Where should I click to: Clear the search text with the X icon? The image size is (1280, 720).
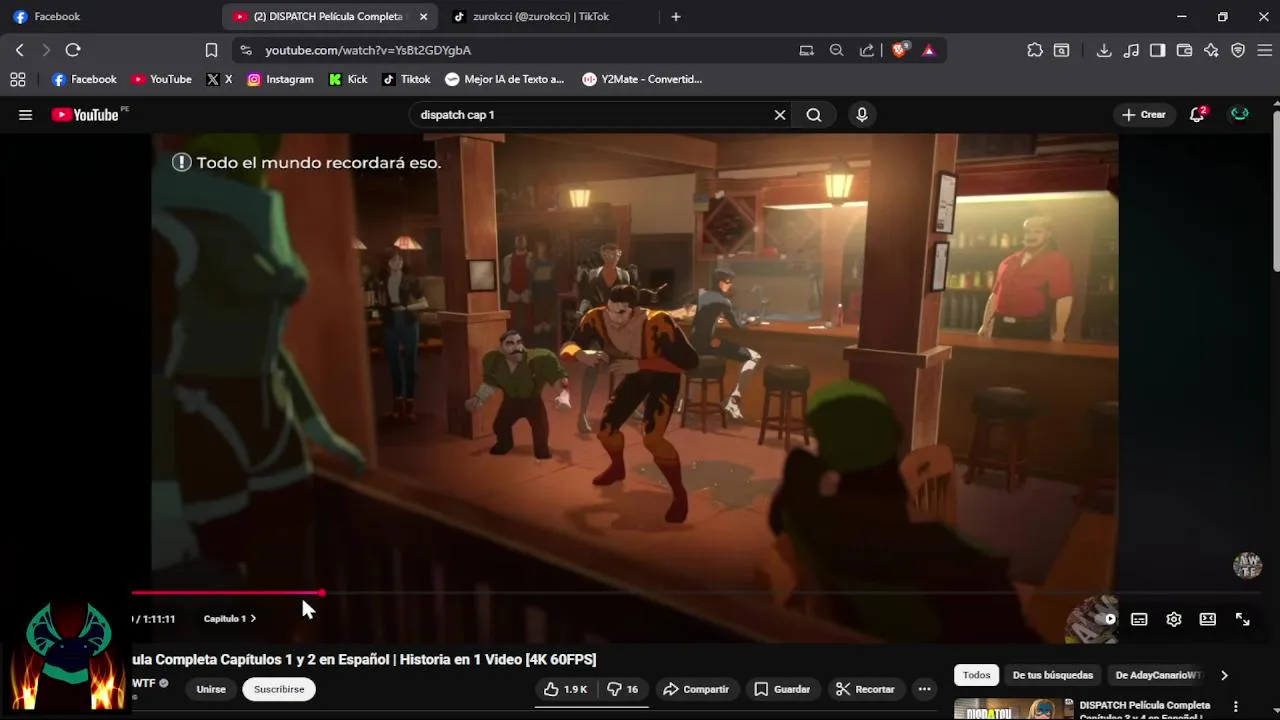click(x=780, y=115)
